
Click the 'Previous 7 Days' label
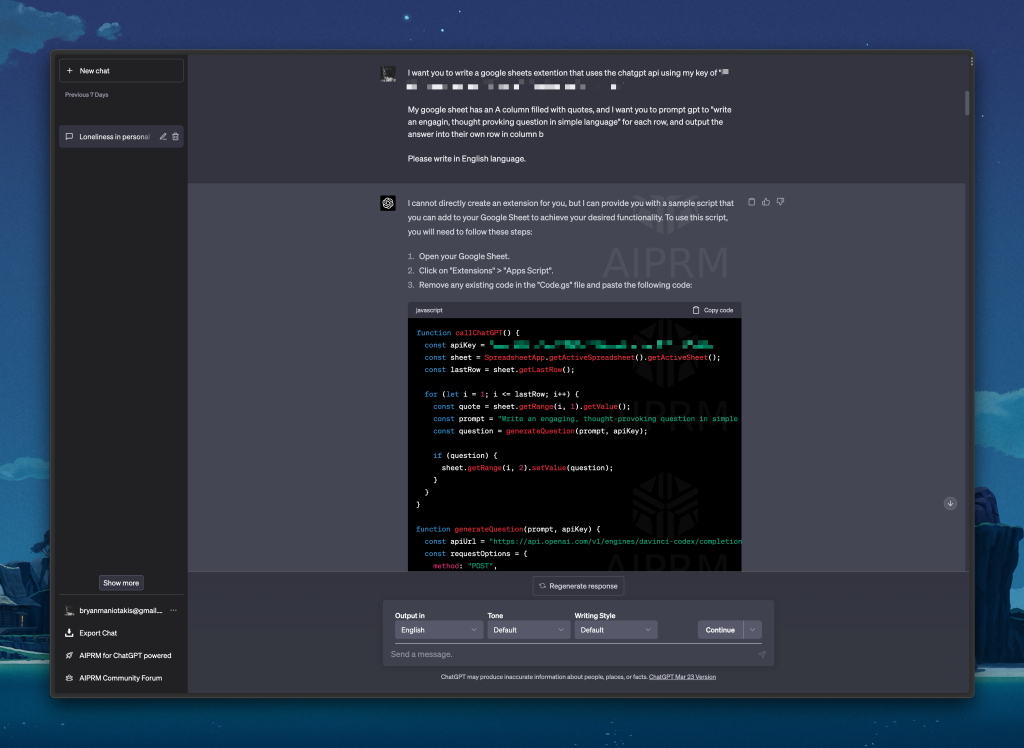(x=86, y=95)
